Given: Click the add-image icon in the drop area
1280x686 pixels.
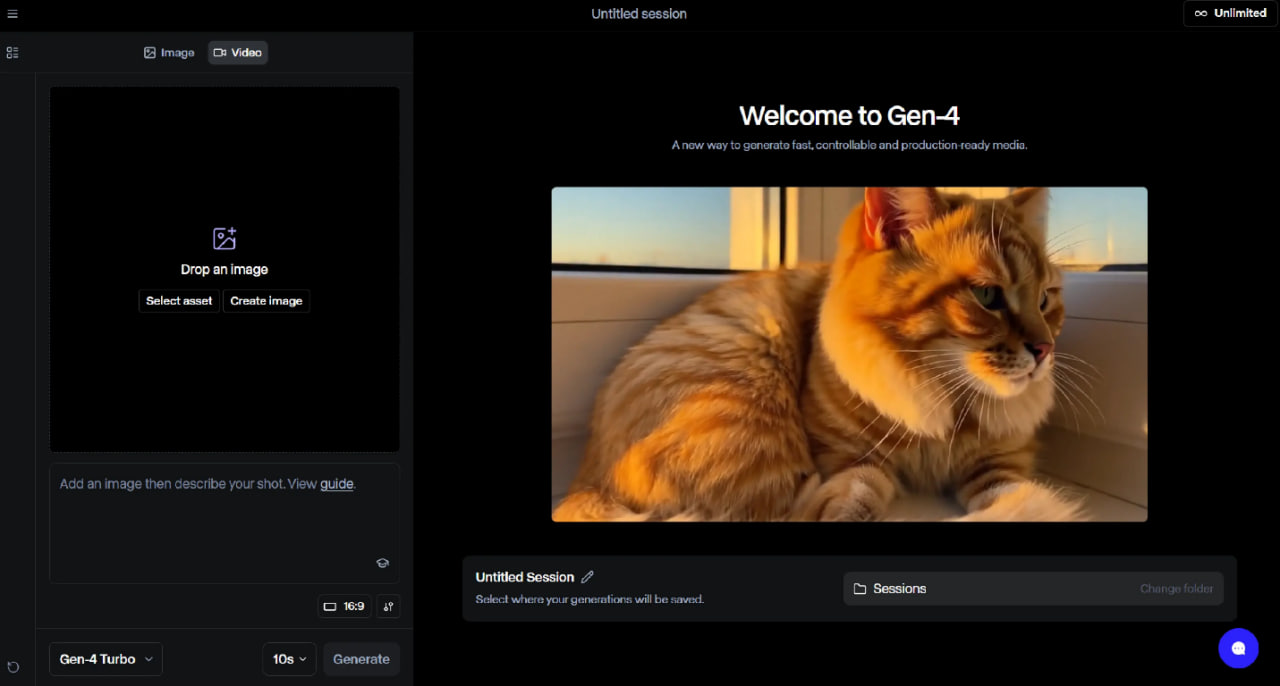Looking at the screenshot, I should (x=225, y=238).
